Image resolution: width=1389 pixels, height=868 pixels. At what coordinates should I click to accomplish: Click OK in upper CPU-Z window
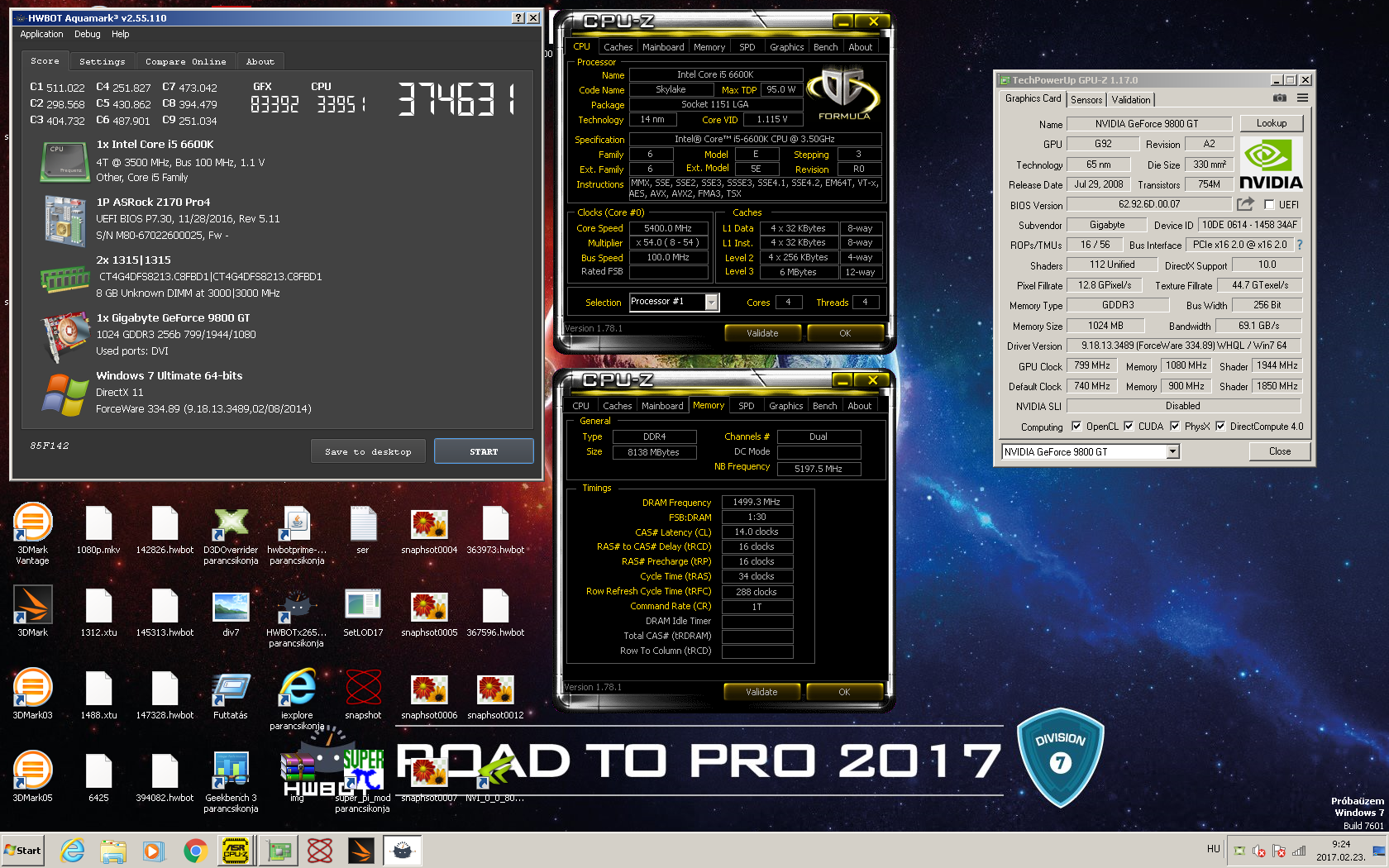[845, 333]
